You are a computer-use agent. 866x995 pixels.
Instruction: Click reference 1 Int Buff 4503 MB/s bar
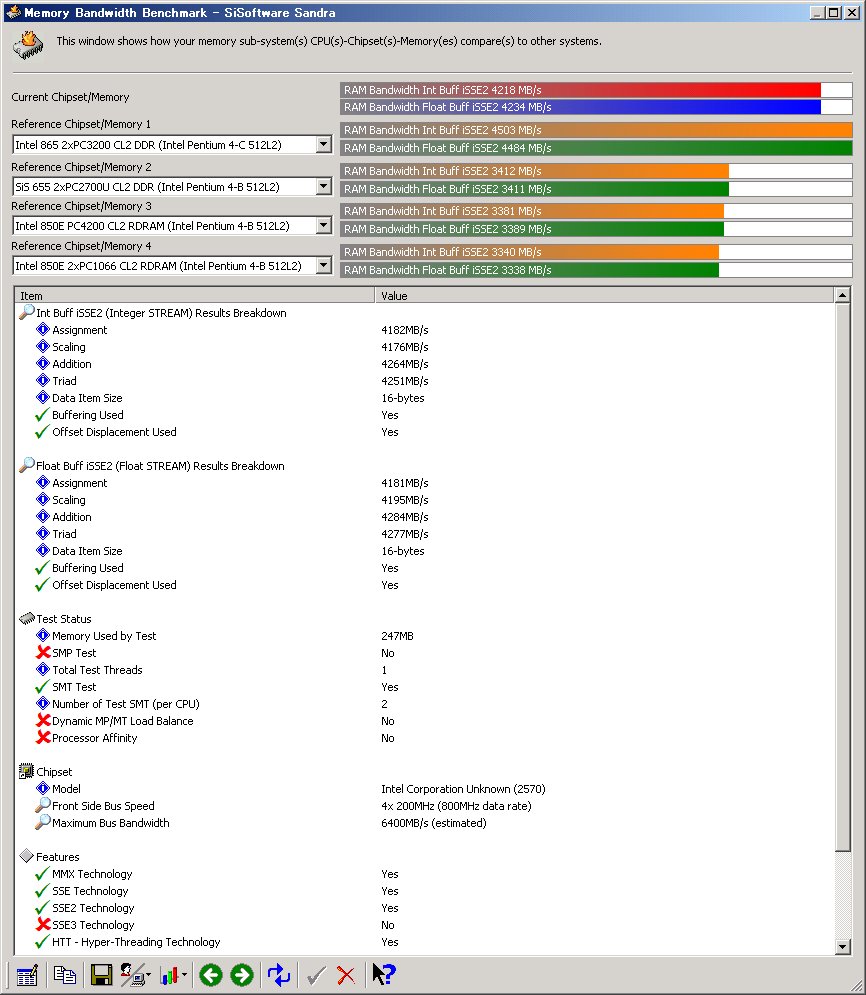point(596,130)
